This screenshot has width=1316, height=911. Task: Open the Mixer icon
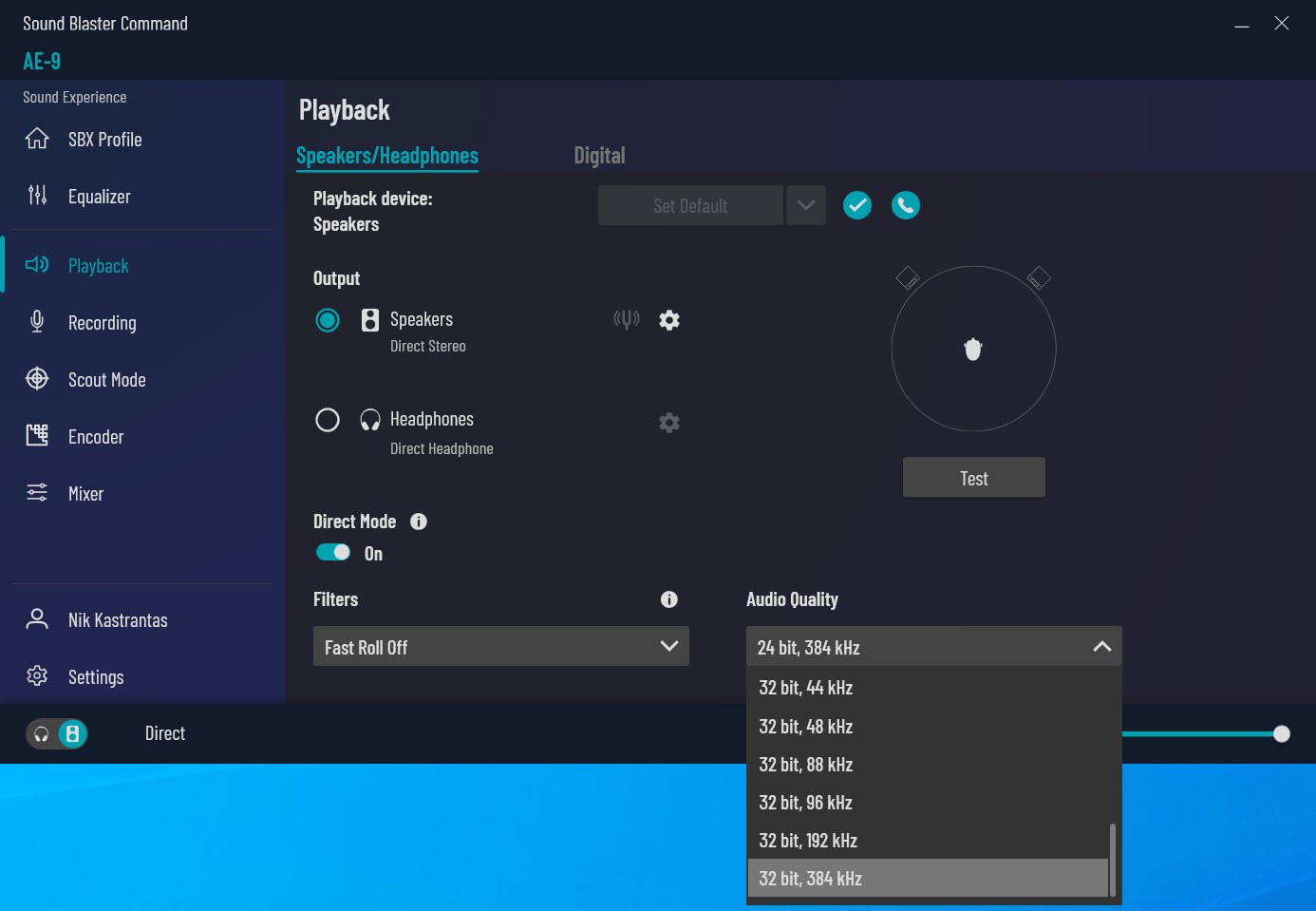pyautogui.click(x=37, y=492)
